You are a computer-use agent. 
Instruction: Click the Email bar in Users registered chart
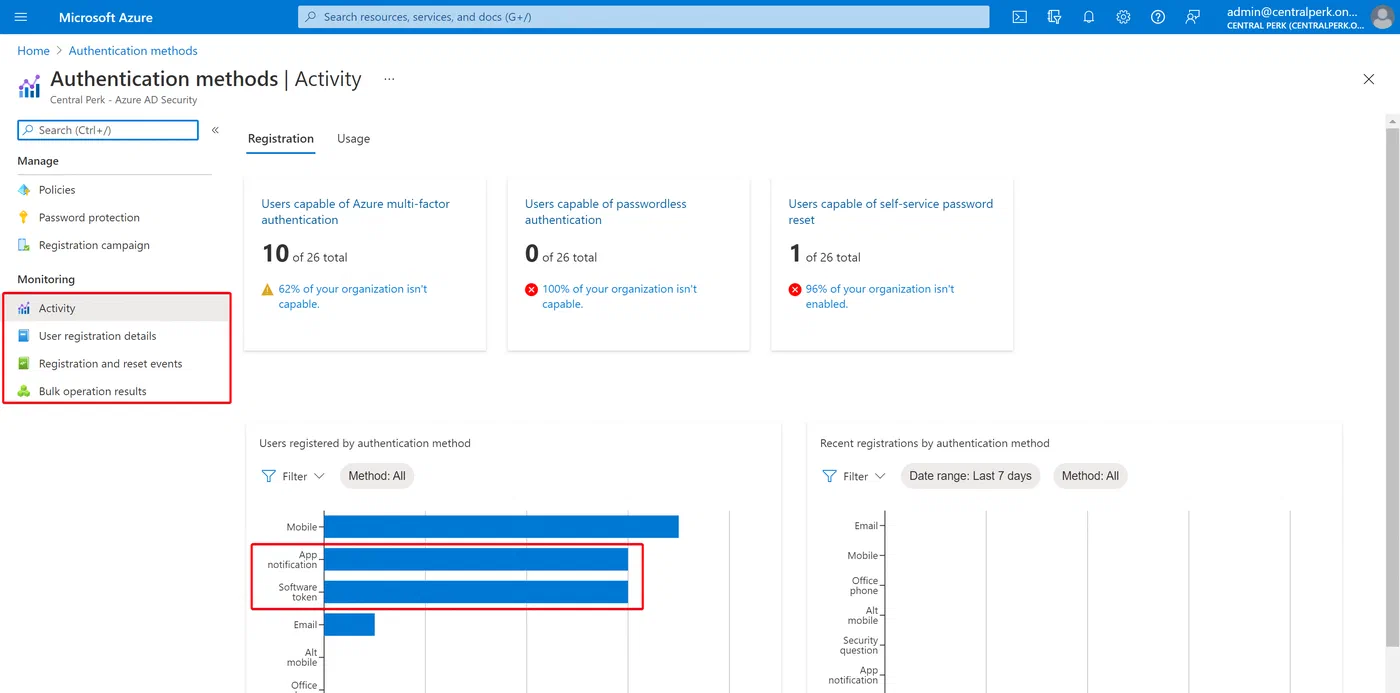pyautogui.click(x=349, y=624)
